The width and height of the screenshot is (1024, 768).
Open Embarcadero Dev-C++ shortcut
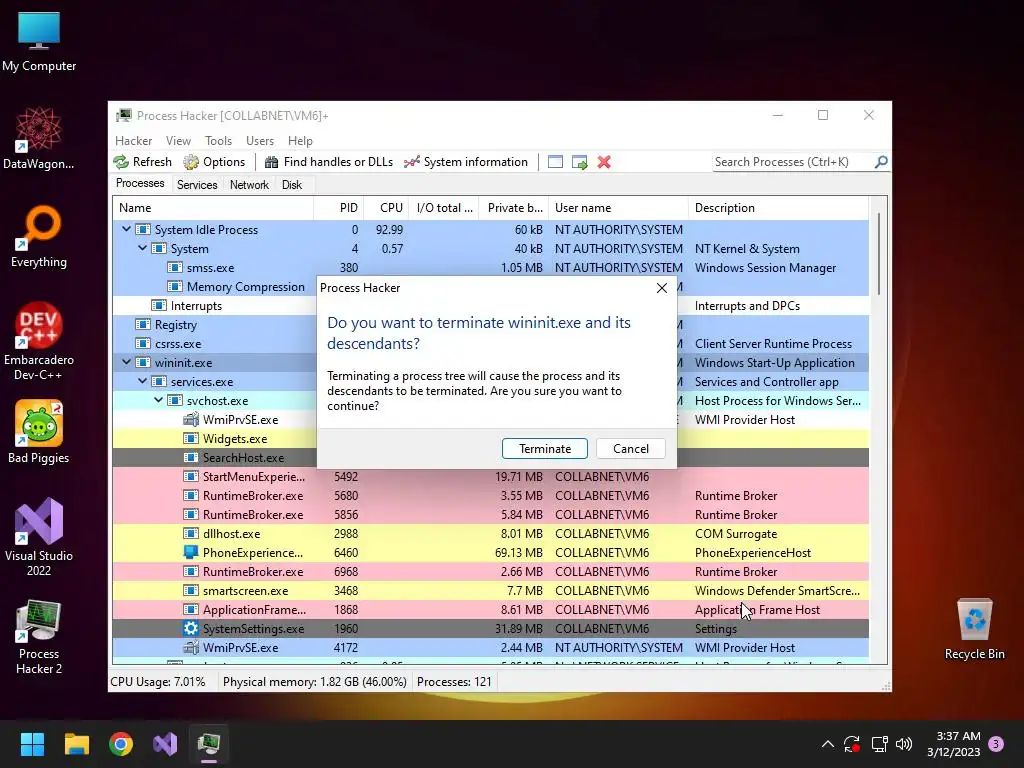point(39,342)
